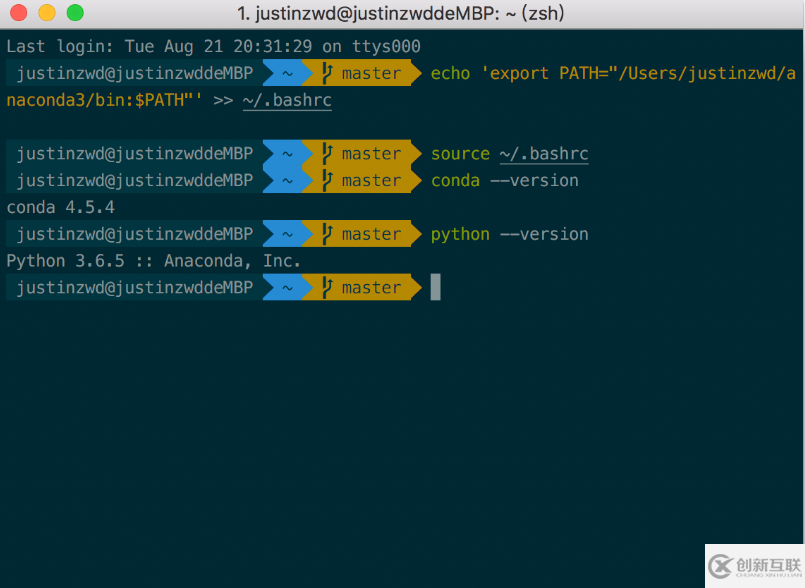Maximize the terminal using the green button
The height and width of the screenshot is (588, 805).
coord(75,14)
